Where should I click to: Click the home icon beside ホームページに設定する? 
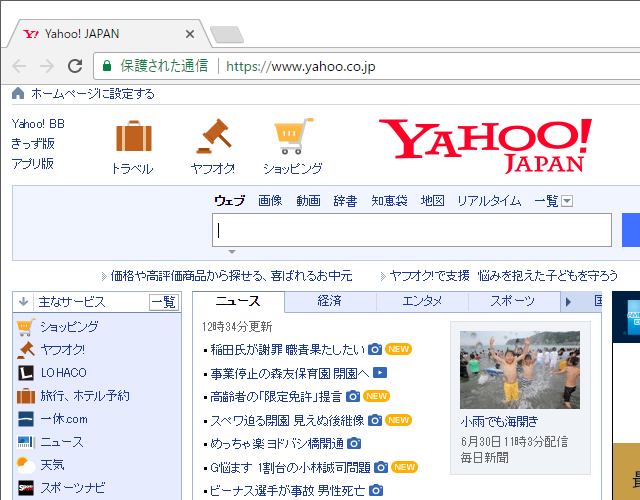tap(18, 93)
